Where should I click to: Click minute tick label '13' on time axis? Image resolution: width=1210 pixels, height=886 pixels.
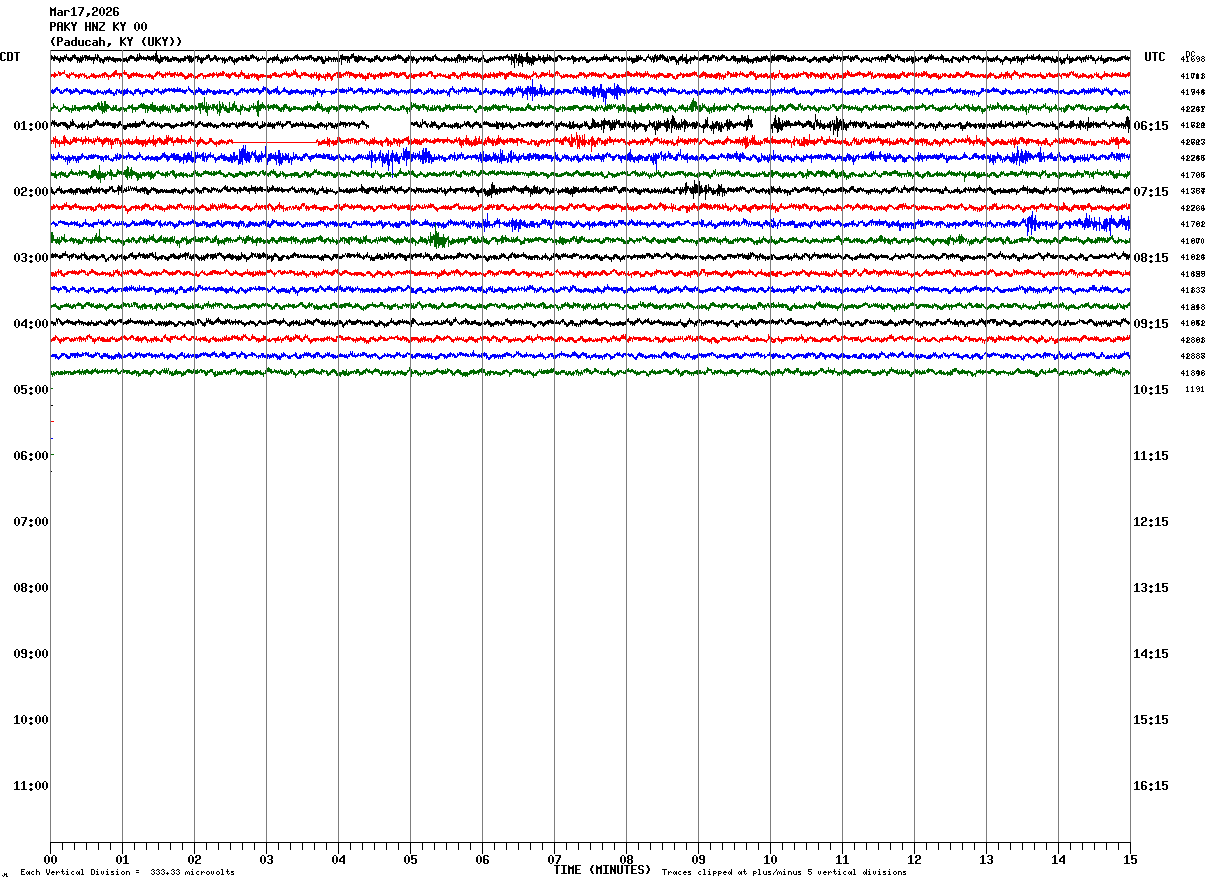pyautogui.click(x=986, y=859)
